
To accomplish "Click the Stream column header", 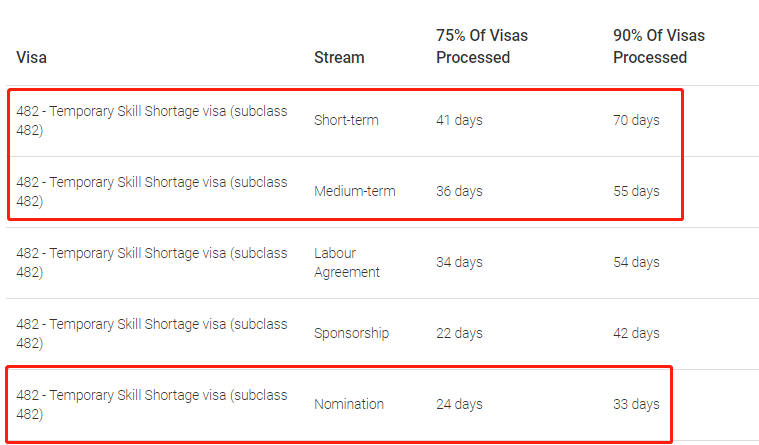I will (x=339, y=58).
